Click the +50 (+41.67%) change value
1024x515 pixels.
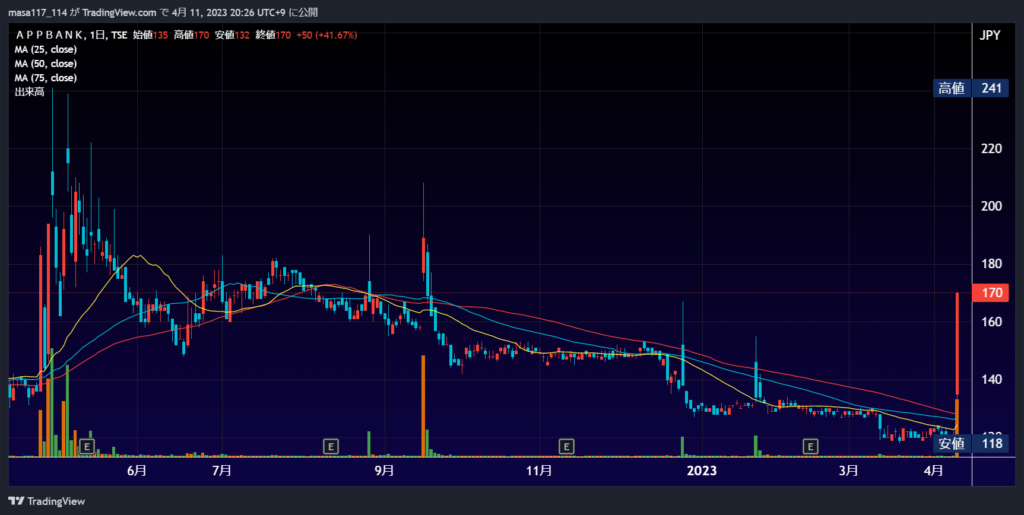click(x=327, y=35)
